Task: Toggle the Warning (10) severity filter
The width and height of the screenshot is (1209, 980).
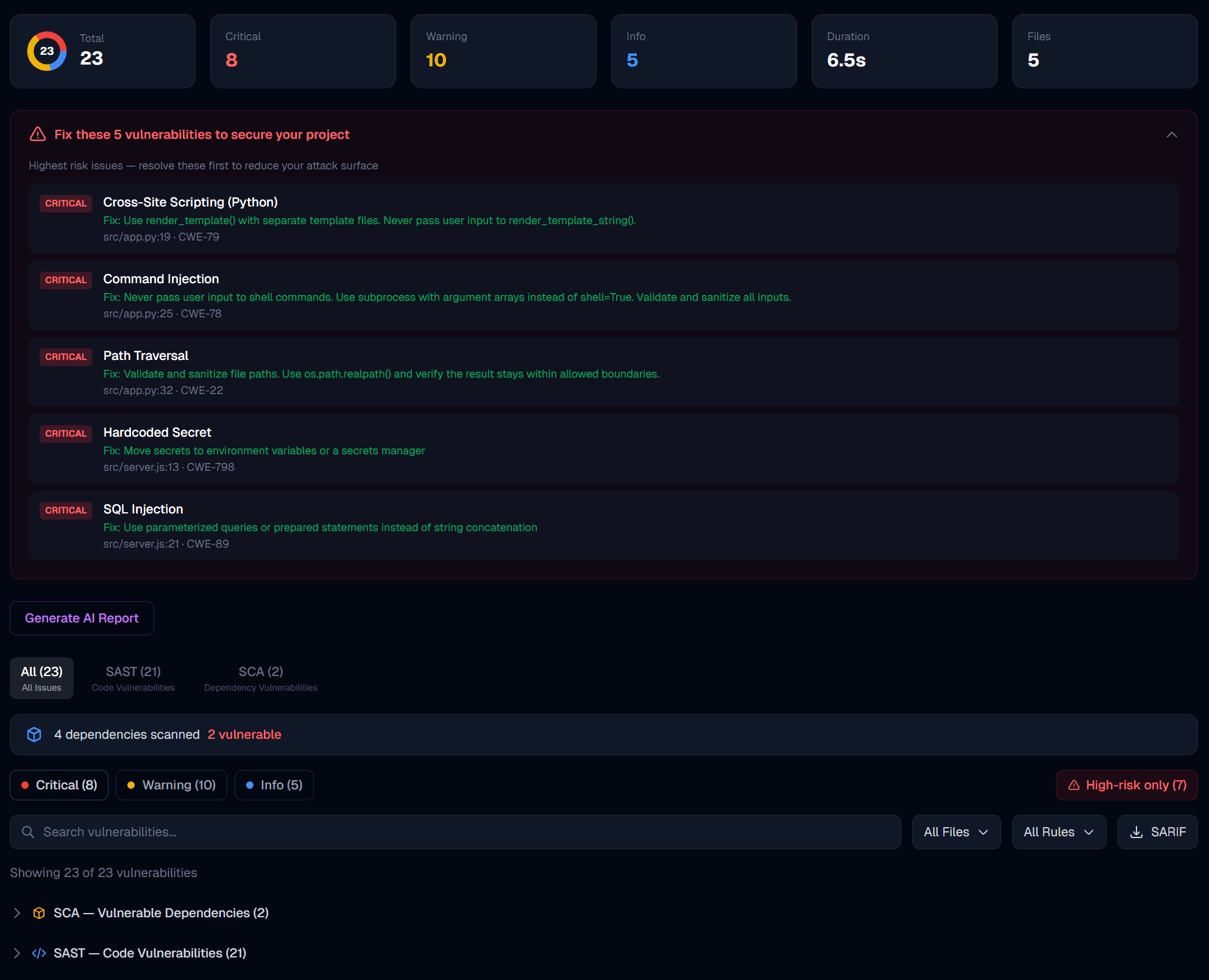Action: click(x=171, y=785)
